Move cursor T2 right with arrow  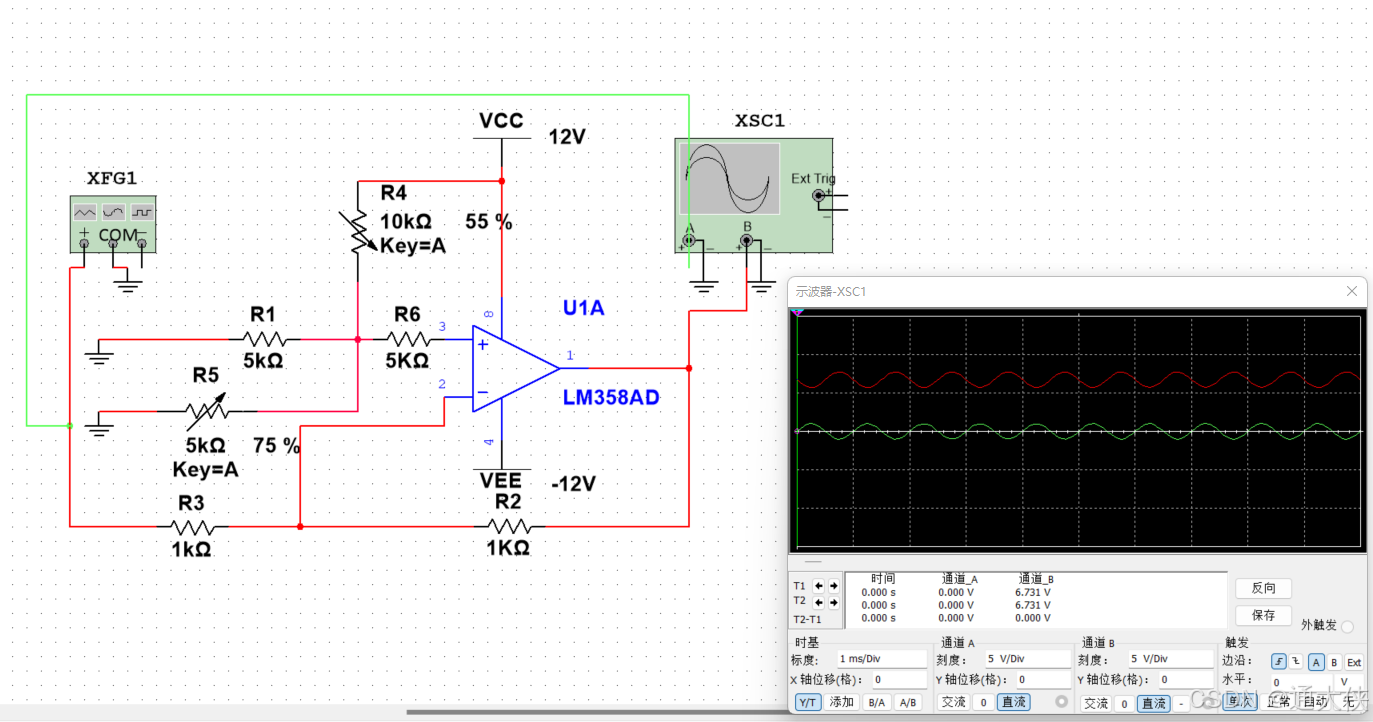[832, 602]
